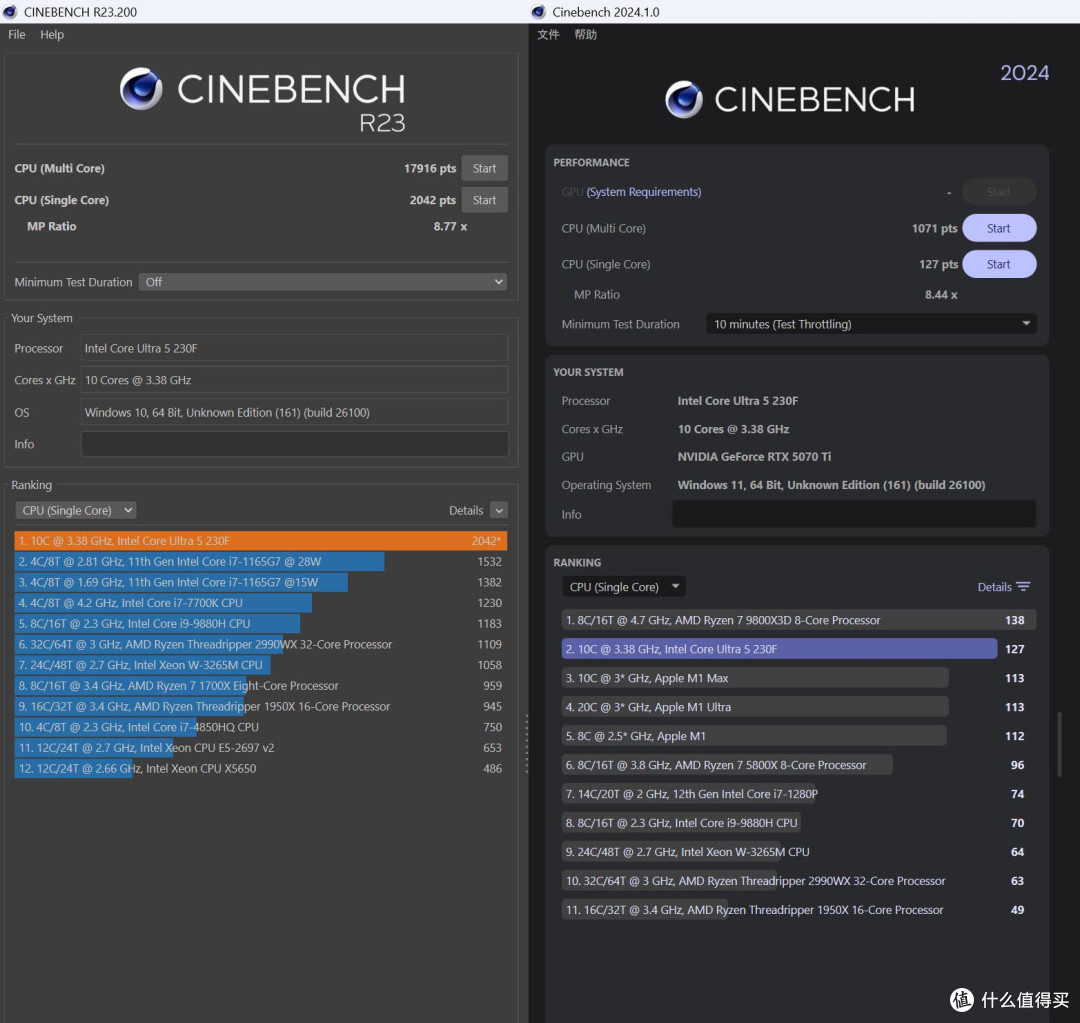Click the Details filter icon in 2024 ranking
Image resolution: width=1080 pixels, height=1023 pixels.
tap(1024, 587)
